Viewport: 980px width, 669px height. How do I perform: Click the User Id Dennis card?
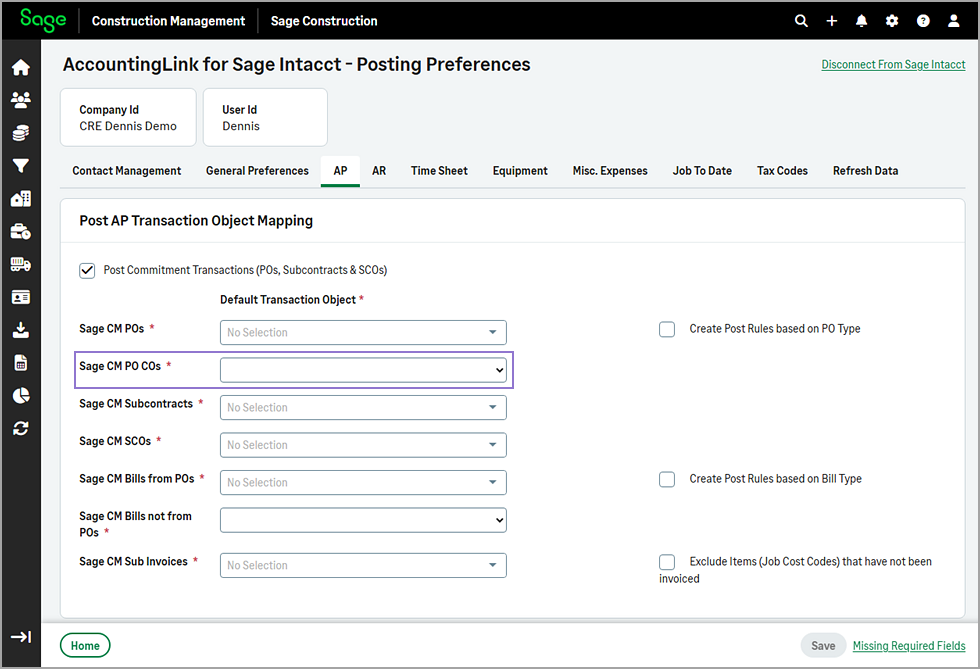266,118
